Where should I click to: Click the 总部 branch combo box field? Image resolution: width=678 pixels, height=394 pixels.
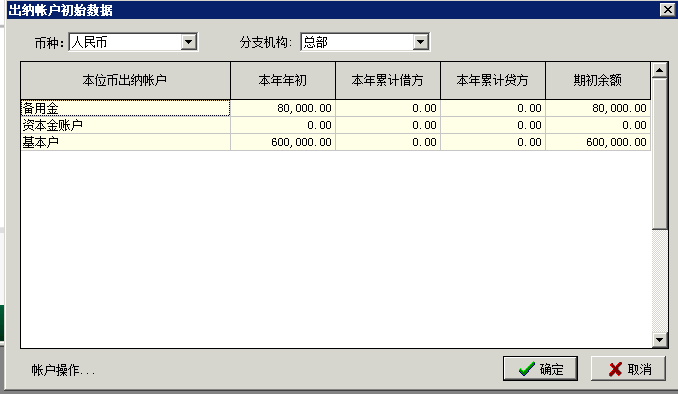(365, 42)
